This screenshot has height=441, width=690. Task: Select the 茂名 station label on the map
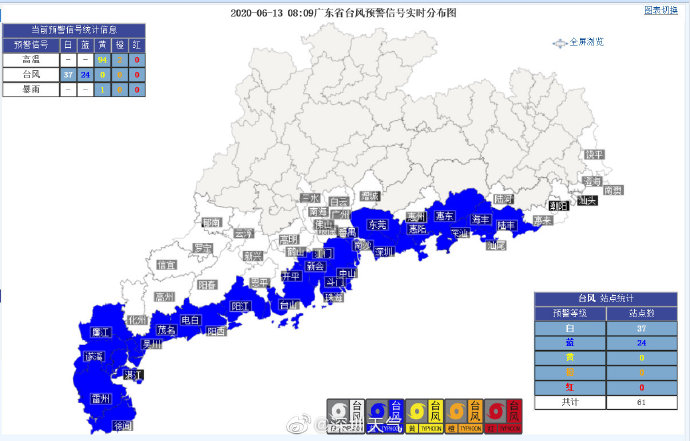(166, 329)
